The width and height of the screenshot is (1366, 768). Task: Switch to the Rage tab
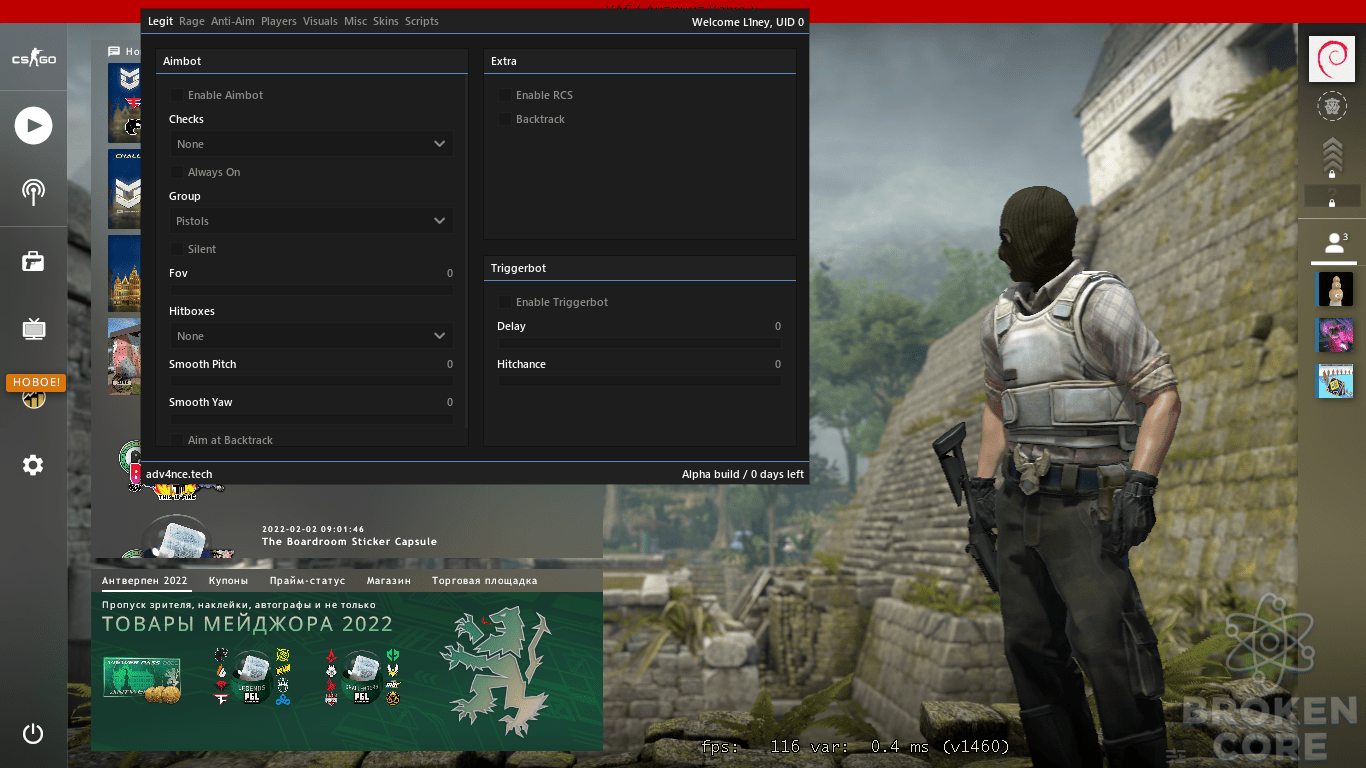pyautogui.click(x=192, y=21)
